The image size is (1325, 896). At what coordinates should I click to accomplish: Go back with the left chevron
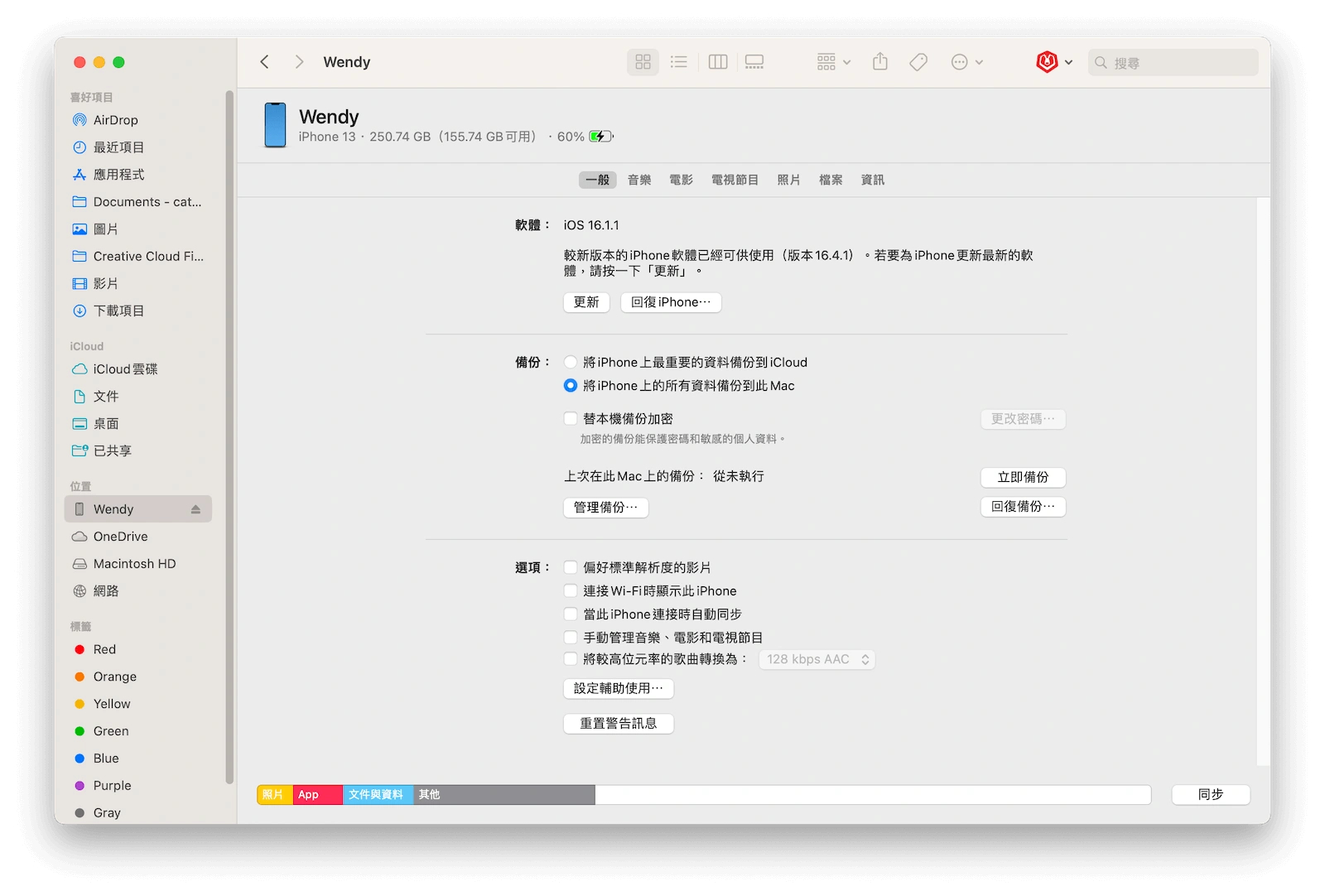(x=264, y=62)
